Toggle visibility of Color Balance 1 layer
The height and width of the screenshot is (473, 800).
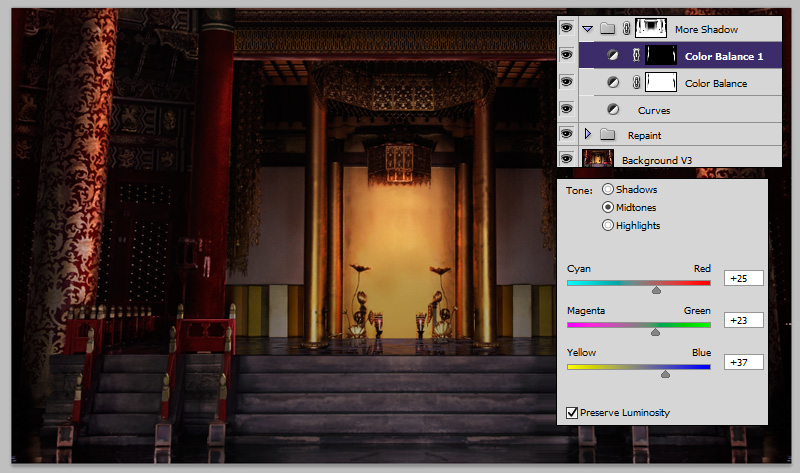566,55
